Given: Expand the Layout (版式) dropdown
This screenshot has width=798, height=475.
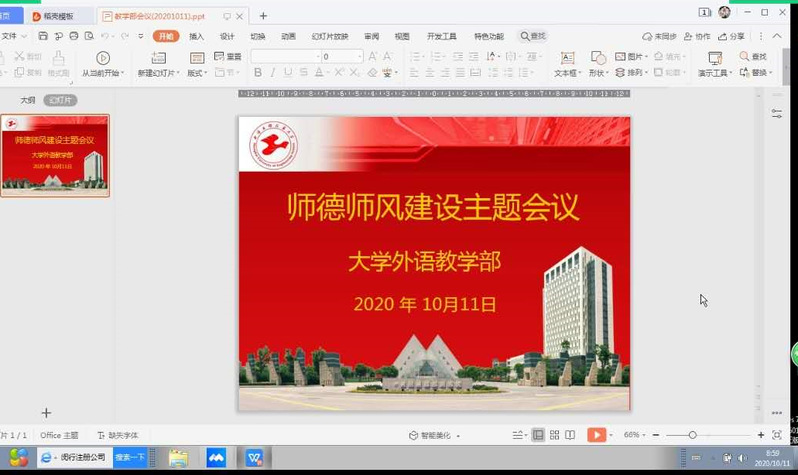Looking at the screenshot, I should click(197, 73).
